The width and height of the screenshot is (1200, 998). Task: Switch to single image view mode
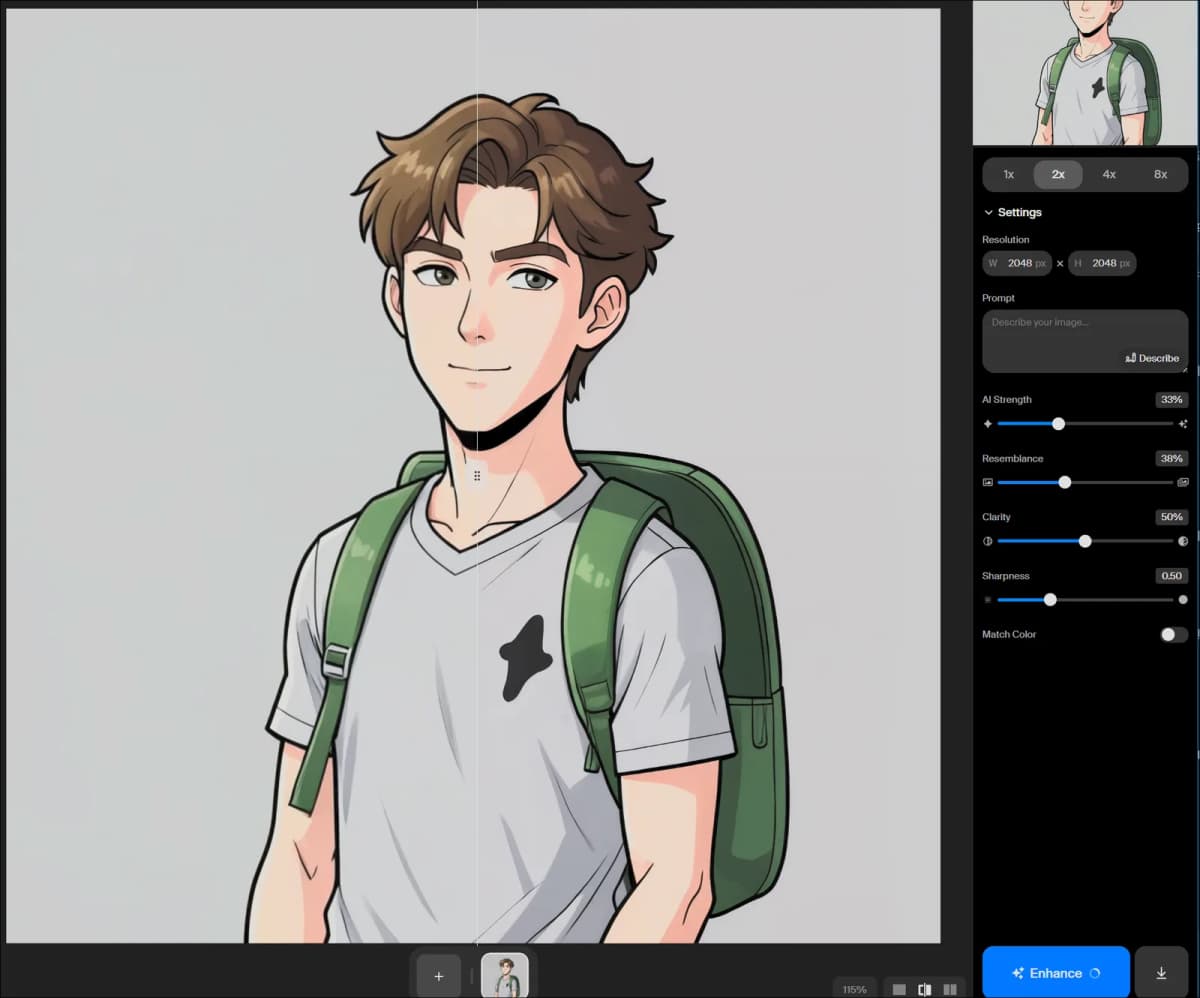tap(899, 989)
